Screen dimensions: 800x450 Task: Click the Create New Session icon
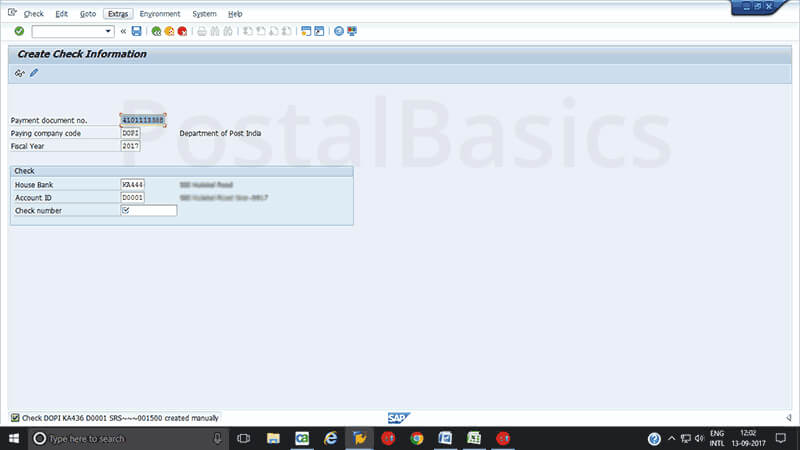click(306, 31)
